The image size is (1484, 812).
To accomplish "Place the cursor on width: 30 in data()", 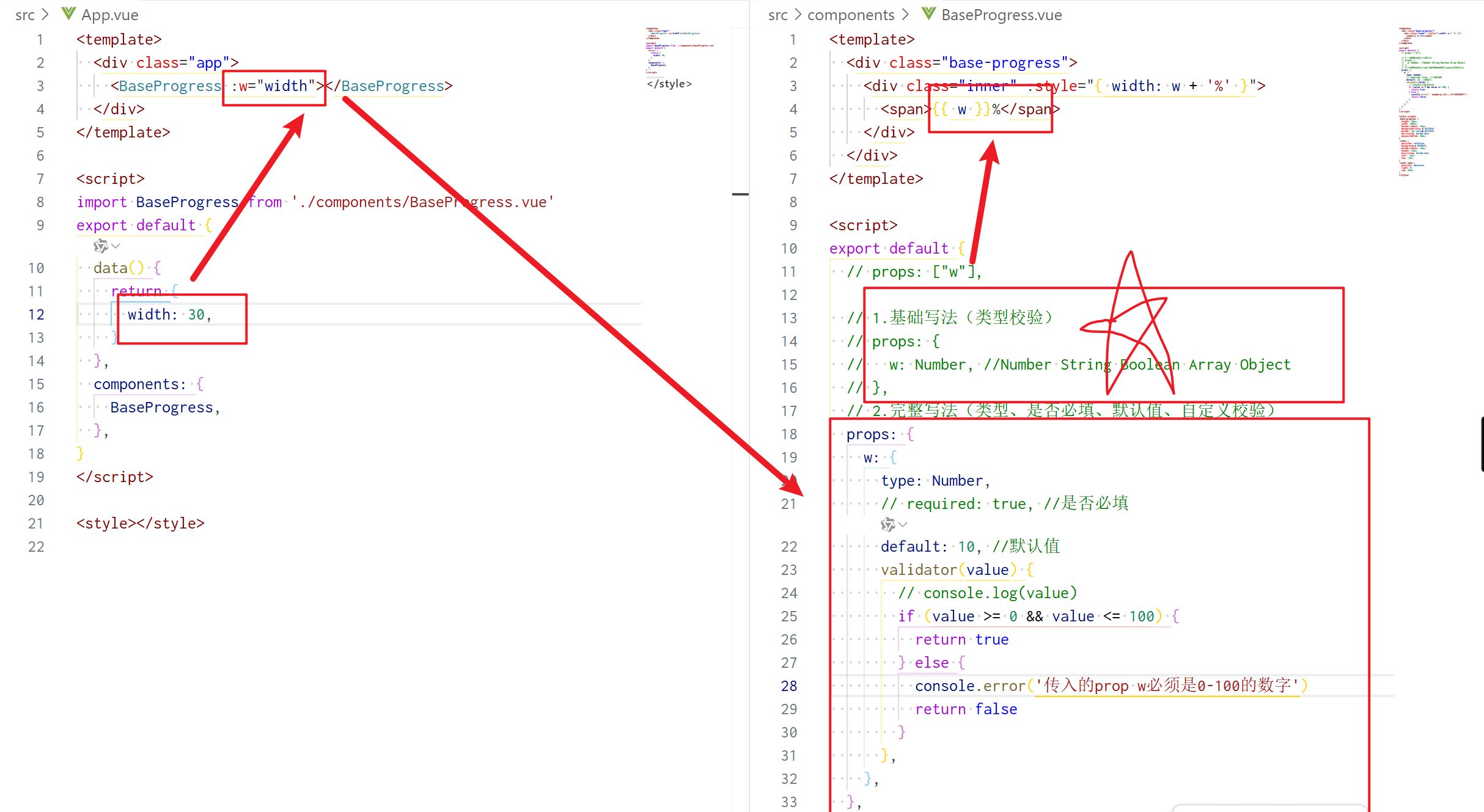I will click(x=169, y=315).
